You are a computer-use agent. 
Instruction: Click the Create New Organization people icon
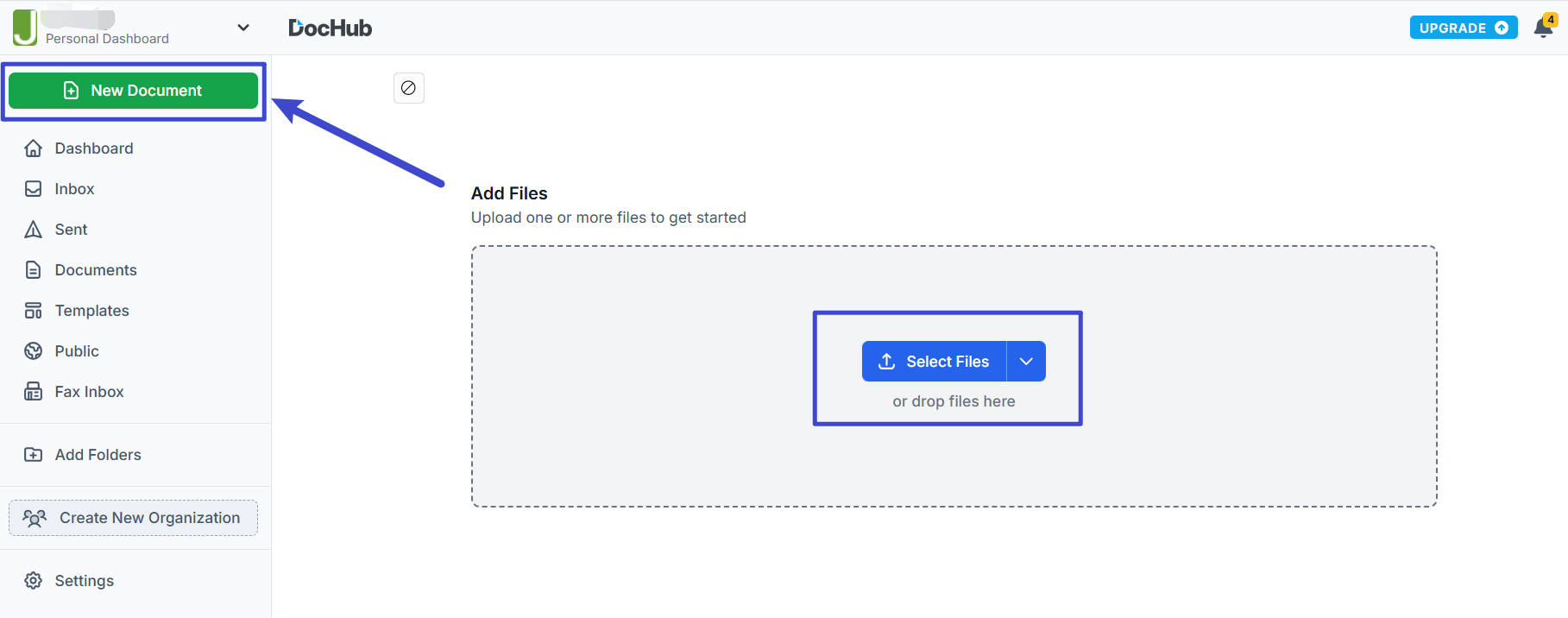(x=35, y=518)
